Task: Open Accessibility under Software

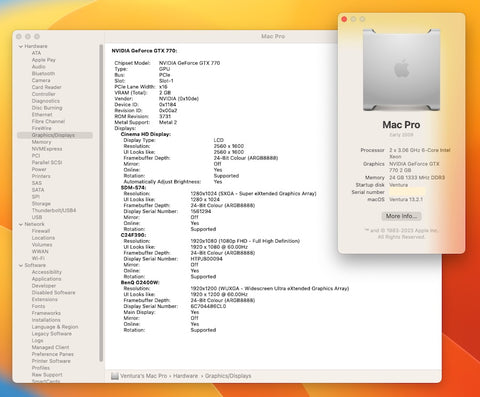Action: (47, 272)
